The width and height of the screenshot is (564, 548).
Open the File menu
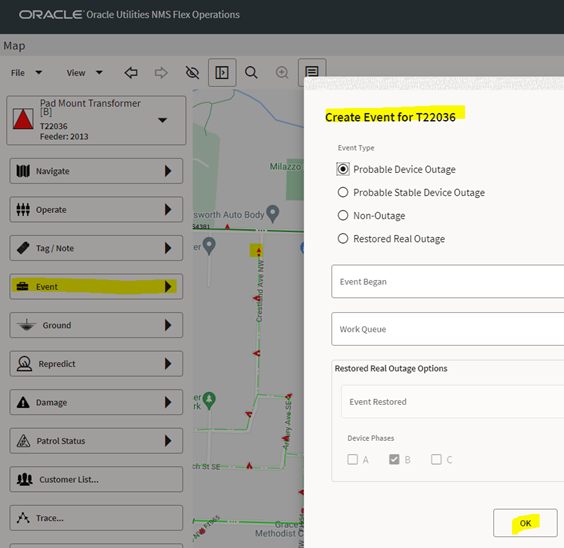click(x=26, y=73)
